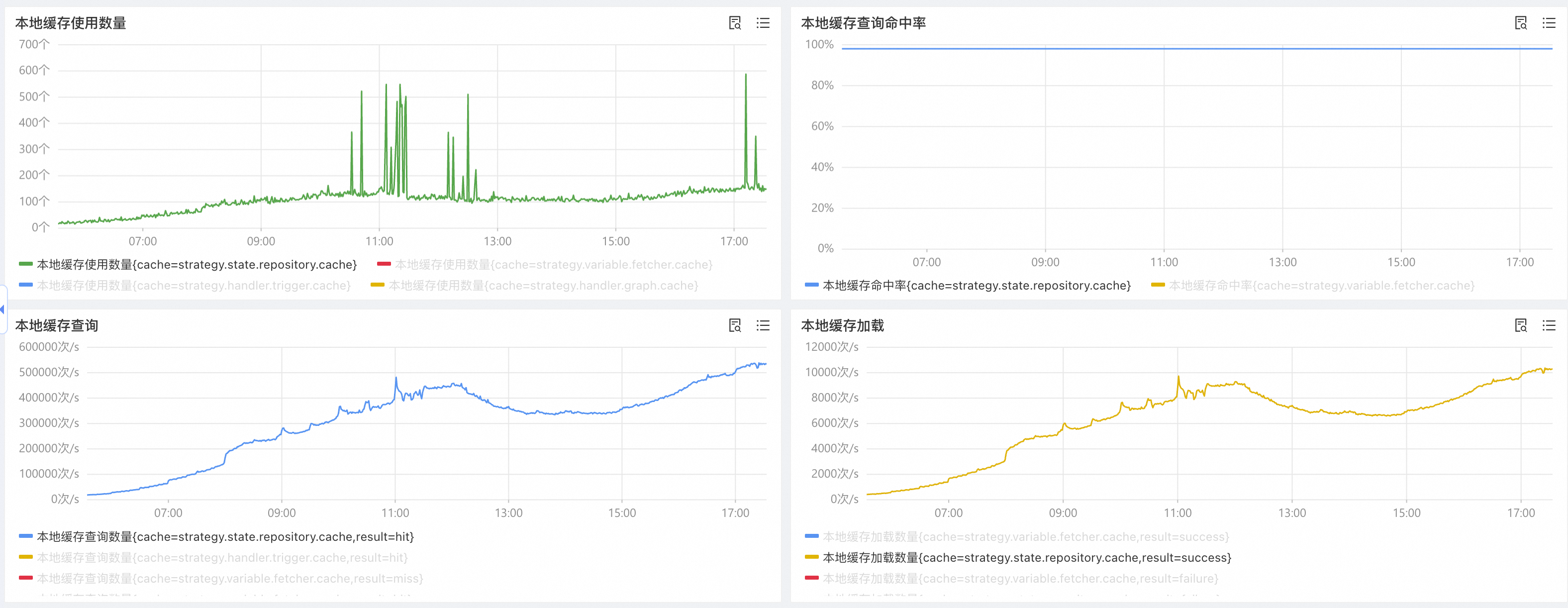Click yellow swatch of state.repository.cache success load legend
The width and height of the screenshot is (1568, 608).
[x=811, y=557]
